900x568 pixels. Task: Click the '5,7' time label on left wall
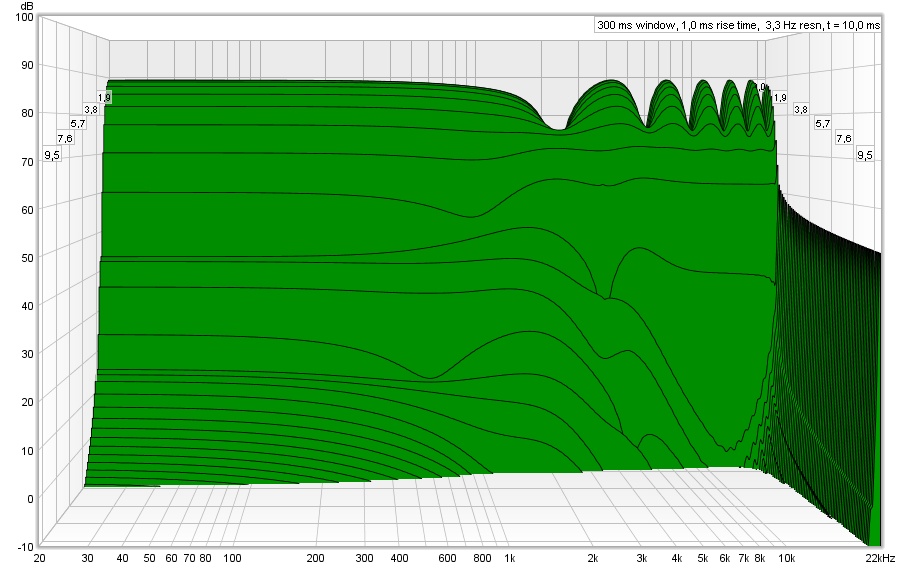78,123
